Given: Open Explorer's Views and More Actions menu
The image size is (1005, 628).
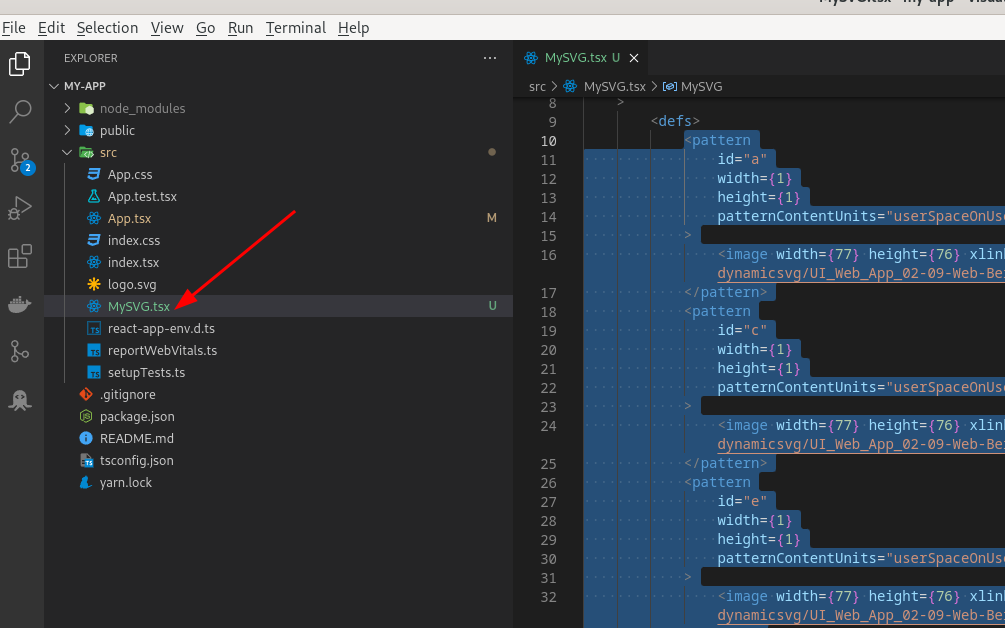Looking at the screenshot, I should tap(489, 58).
